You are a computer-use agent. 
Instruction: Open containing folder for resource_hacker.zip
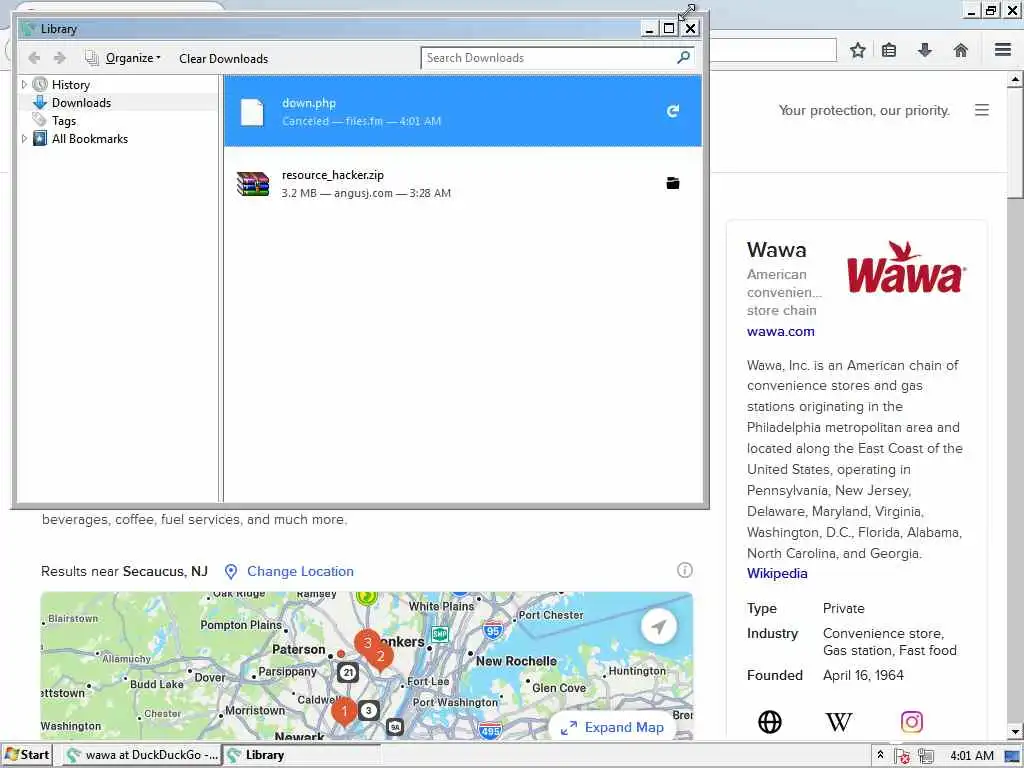673,184
